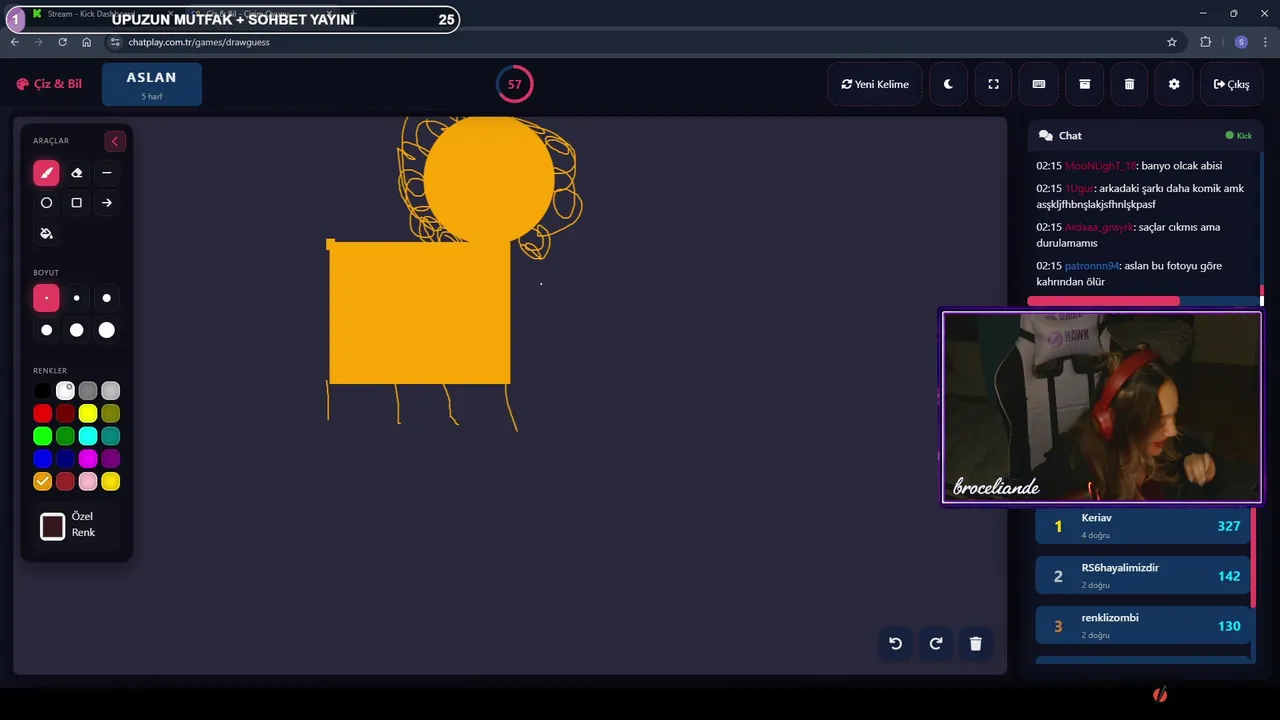Click the green Kick status indicator
The width and height of the screenshot is (1280, 720).
click(x=1239, y=135)
